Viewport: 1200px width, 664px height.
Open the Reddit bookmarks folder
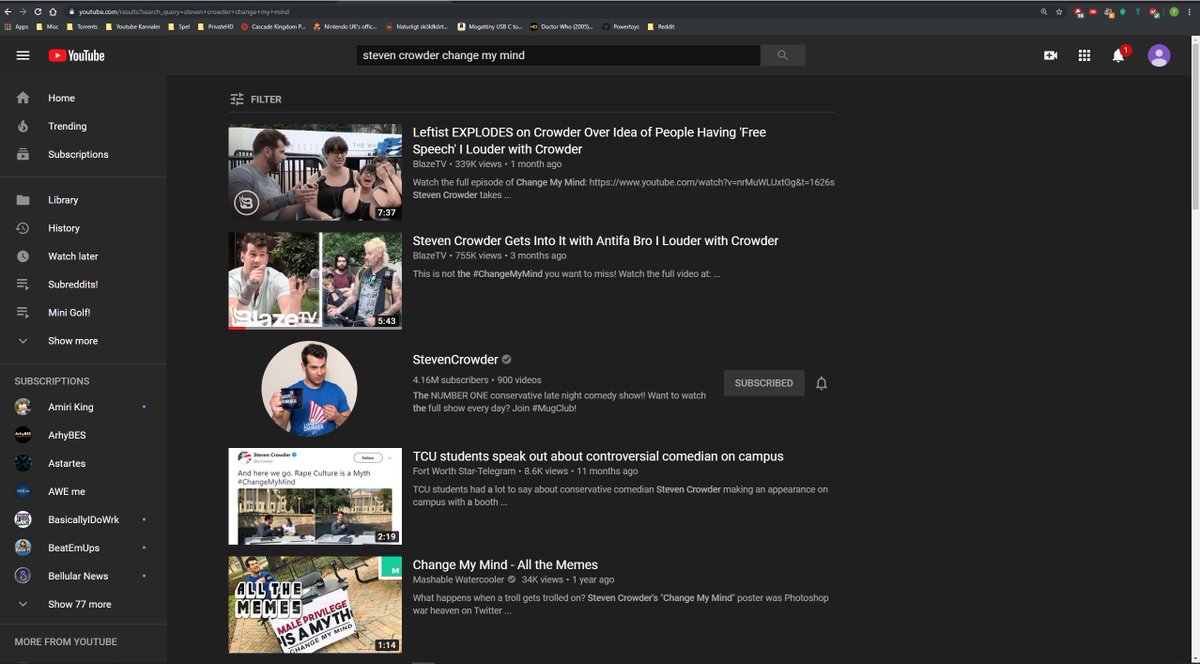[662, 26]
